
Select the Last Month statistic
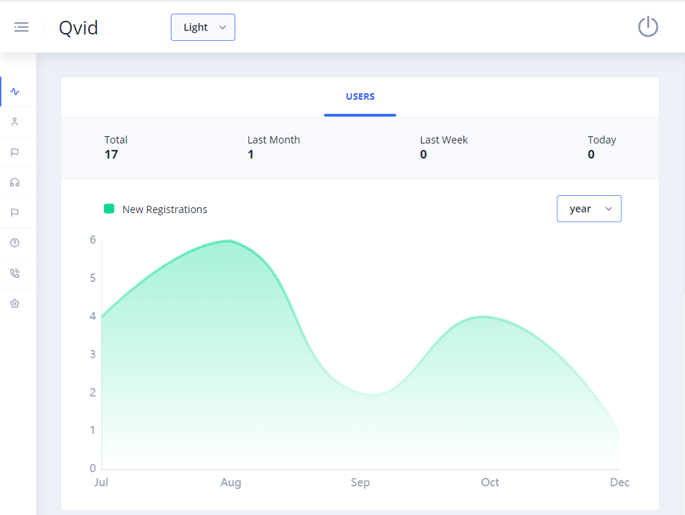(x=273, y=147)
